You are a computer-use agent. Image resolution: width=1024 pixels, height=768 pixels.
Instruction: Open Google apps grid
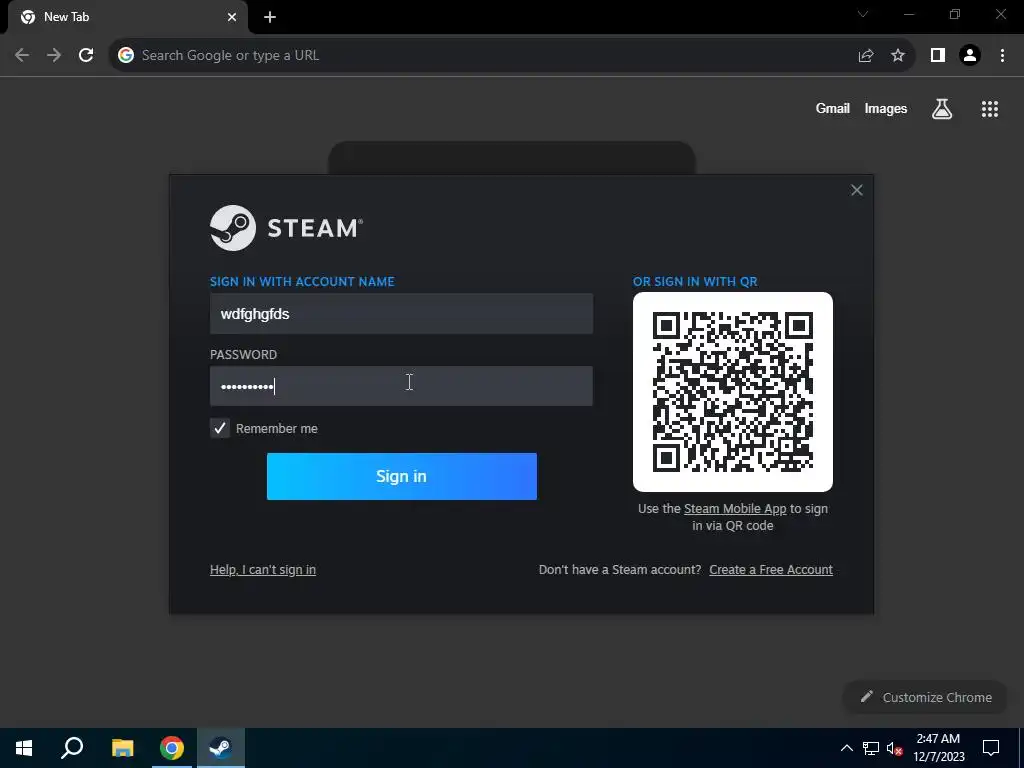[x=989, y=108]
